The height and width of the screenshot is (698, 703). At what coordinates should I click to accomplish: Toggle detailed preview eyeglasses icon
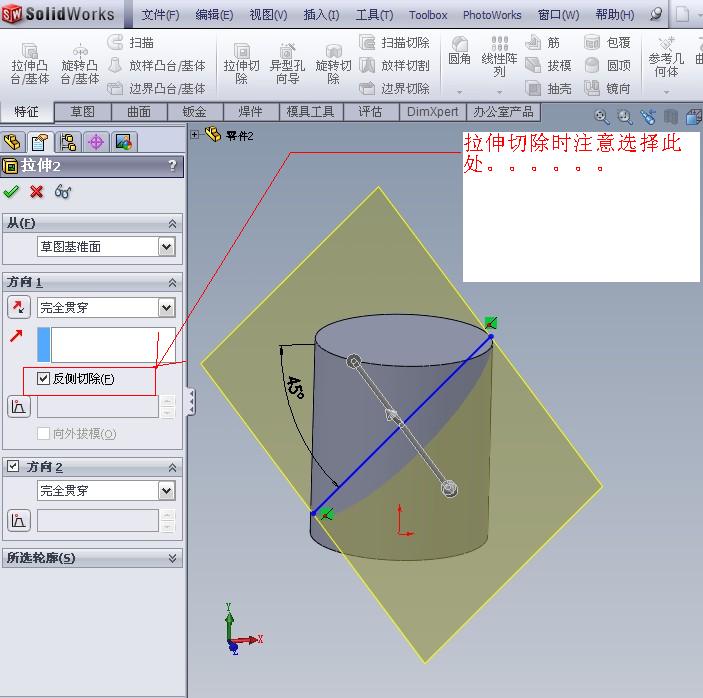63,192
